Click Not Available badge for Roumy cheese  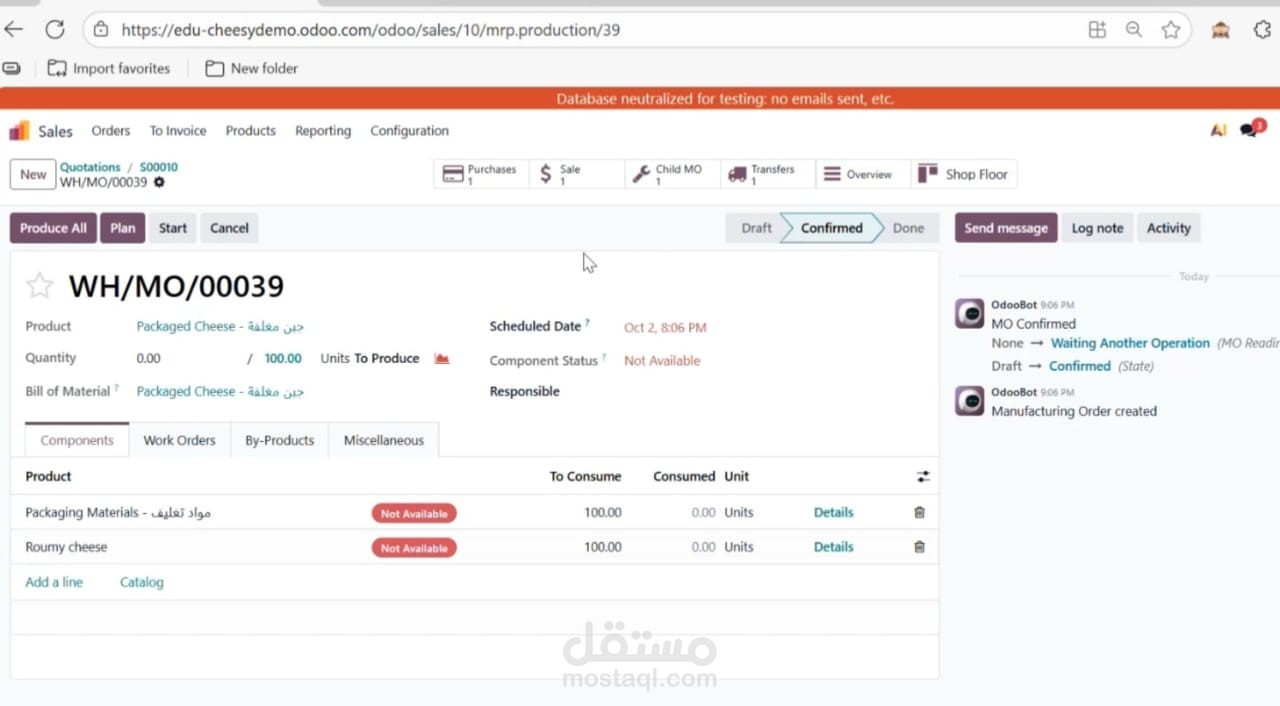(x=414, y=548)
